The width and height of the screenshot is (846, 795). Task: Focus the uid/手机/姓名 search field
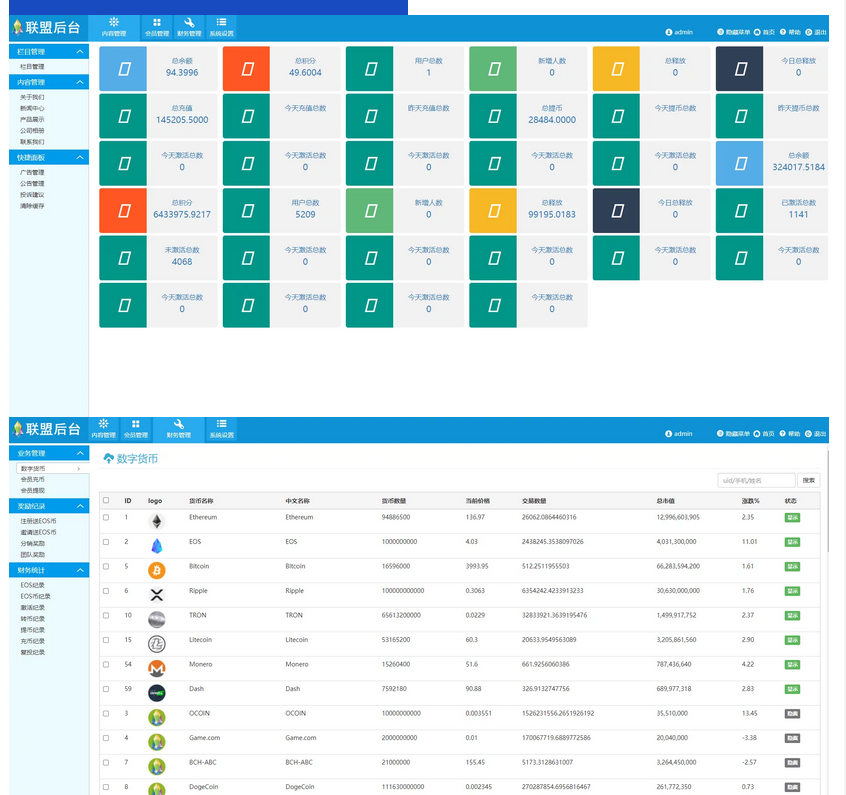756,480
